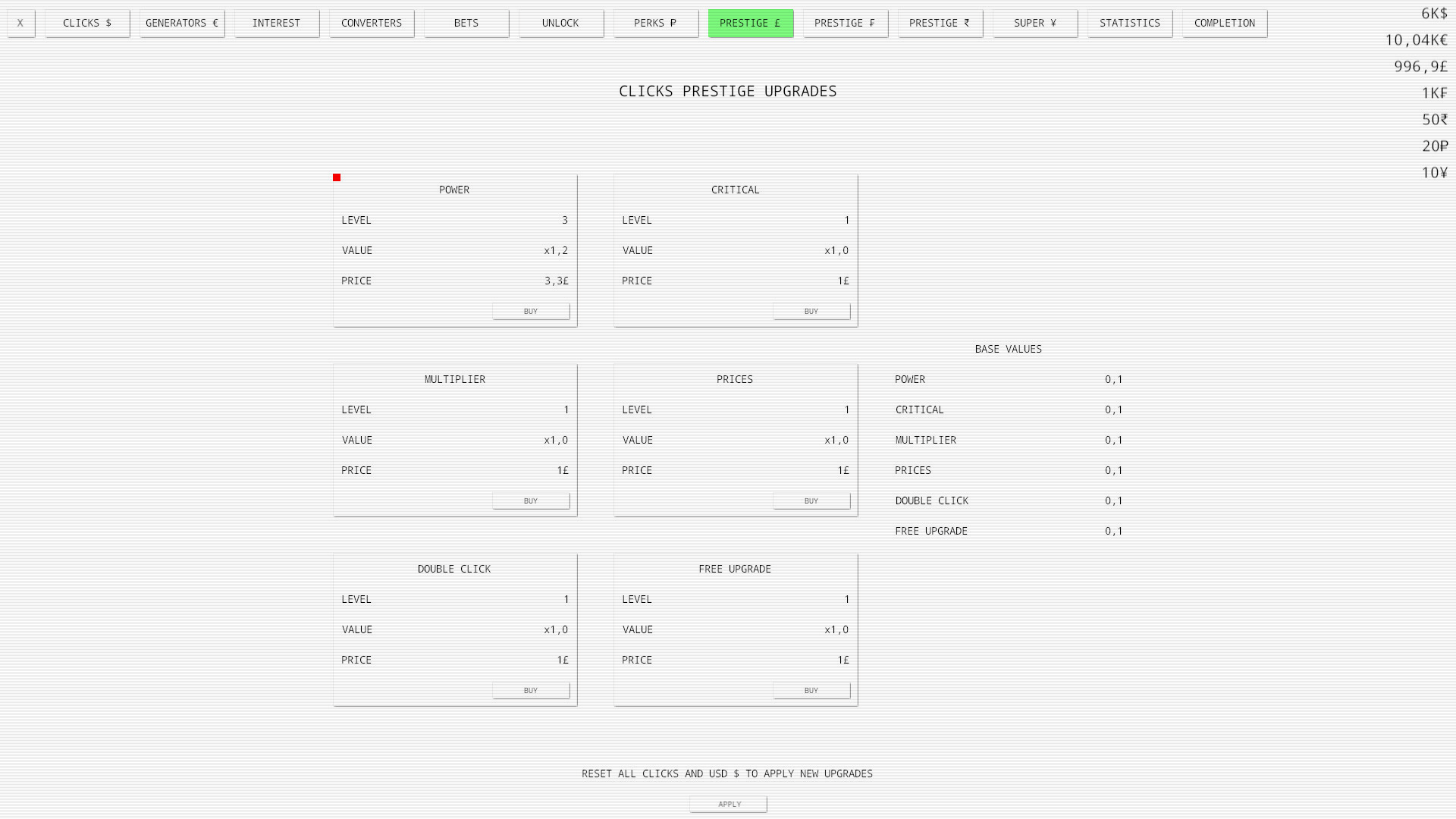Open PRESTIGE ₹ tab
The height and width of the screenshot is (819, 1456).
pyautogui.click(x=940, y=23)
